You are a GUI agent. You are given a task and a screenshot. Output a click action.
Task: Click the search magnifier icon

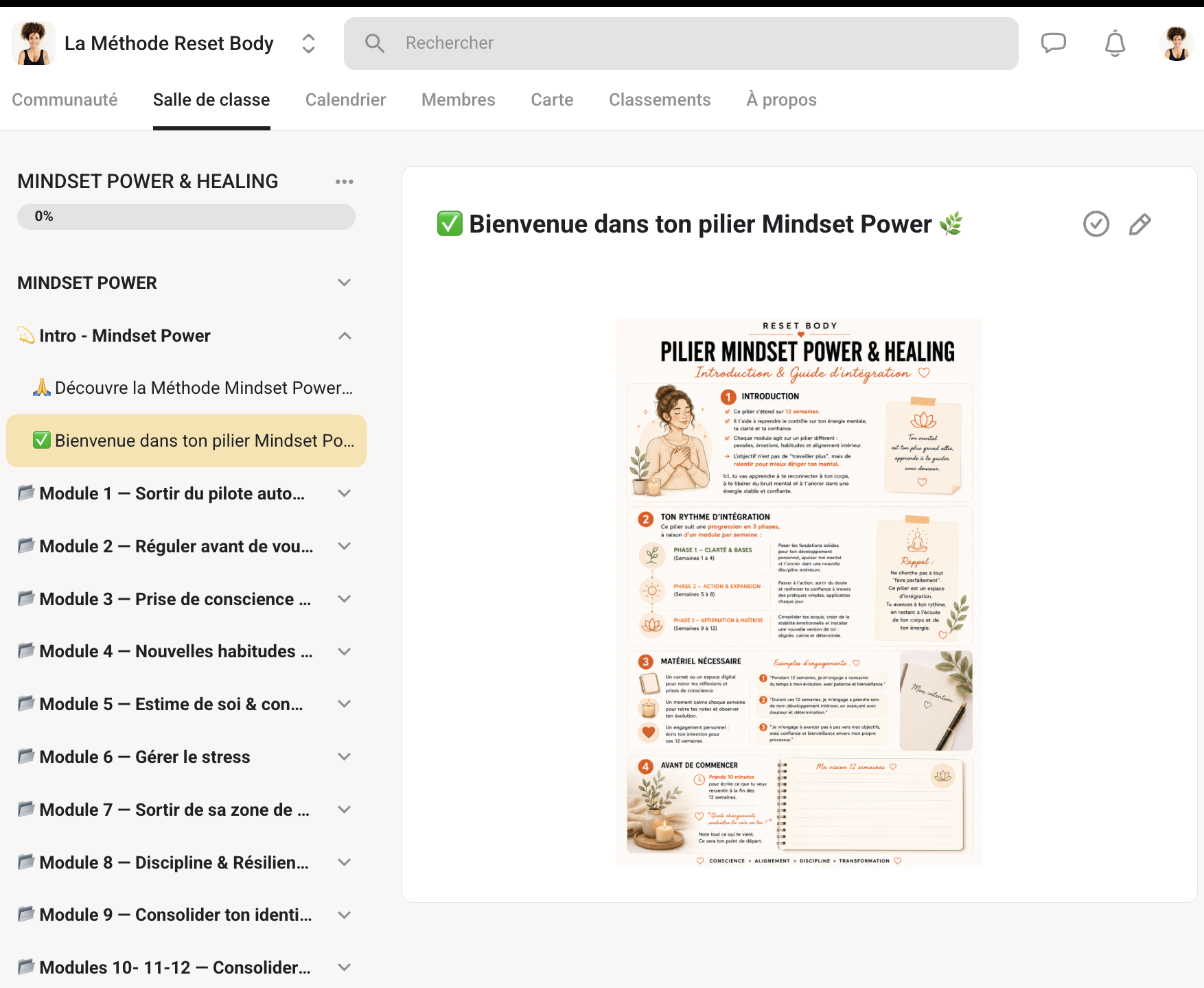375,43
